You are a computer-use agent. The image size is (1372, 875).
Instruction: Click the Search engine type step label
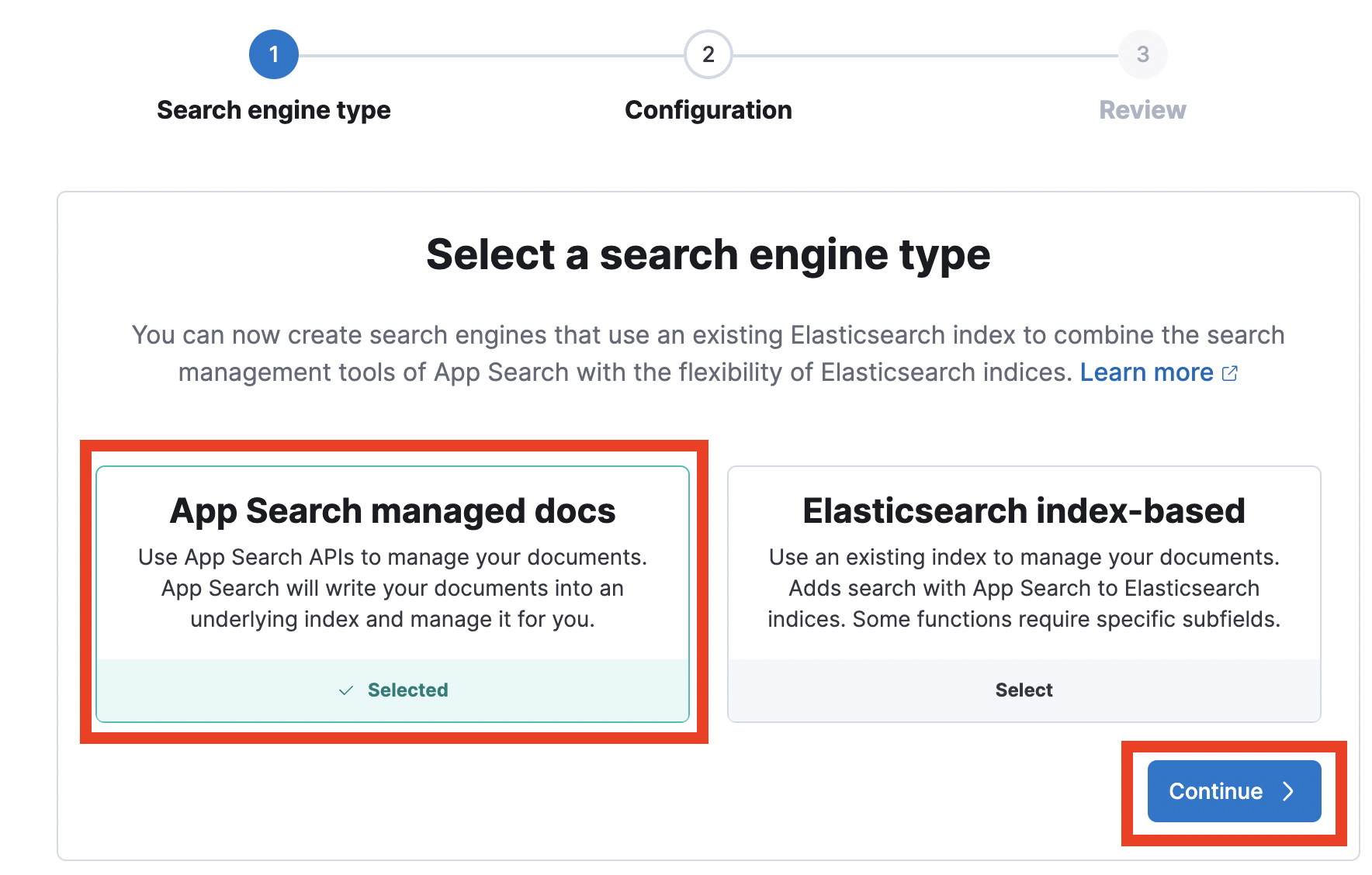(274, 110)
